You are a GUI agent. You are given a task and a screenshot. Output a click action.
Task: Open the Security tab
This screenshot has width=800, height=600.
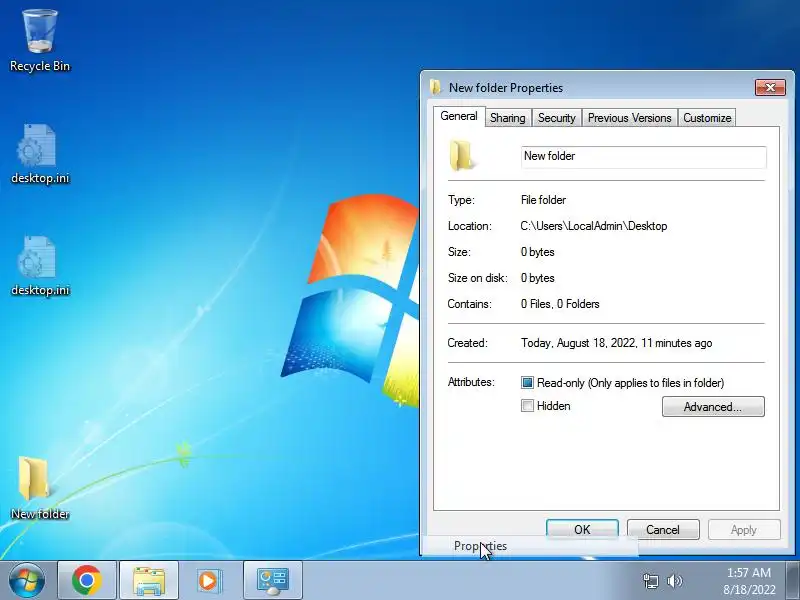click(x=557, y=118)
